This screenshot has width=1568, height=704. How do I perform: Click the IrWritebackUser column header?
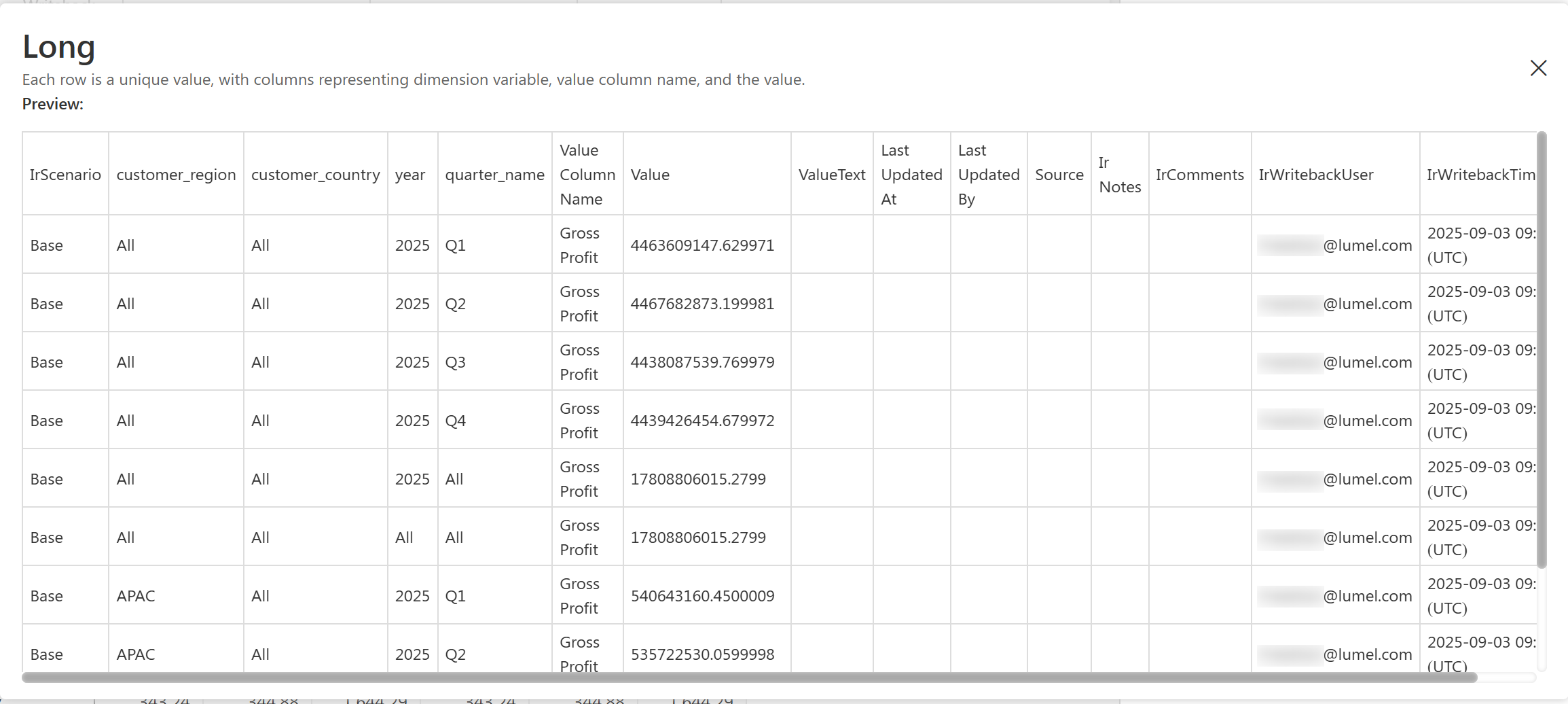click(x=1315, y=175)
